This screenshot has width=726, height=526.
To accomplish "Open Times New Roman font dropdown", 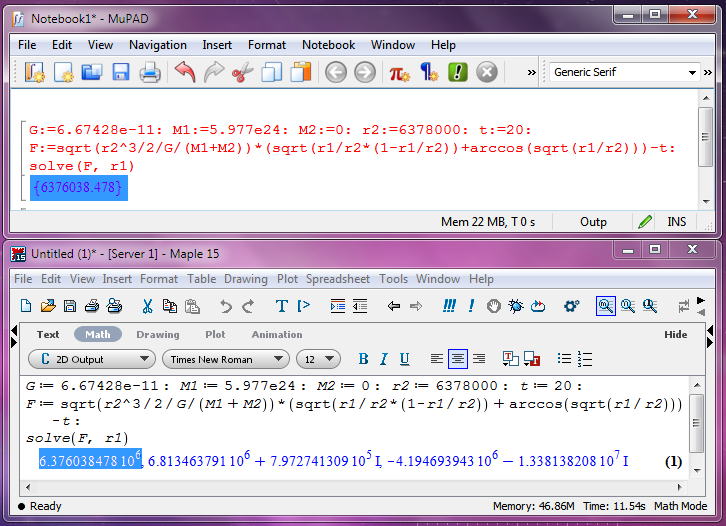I will [226, 359].
